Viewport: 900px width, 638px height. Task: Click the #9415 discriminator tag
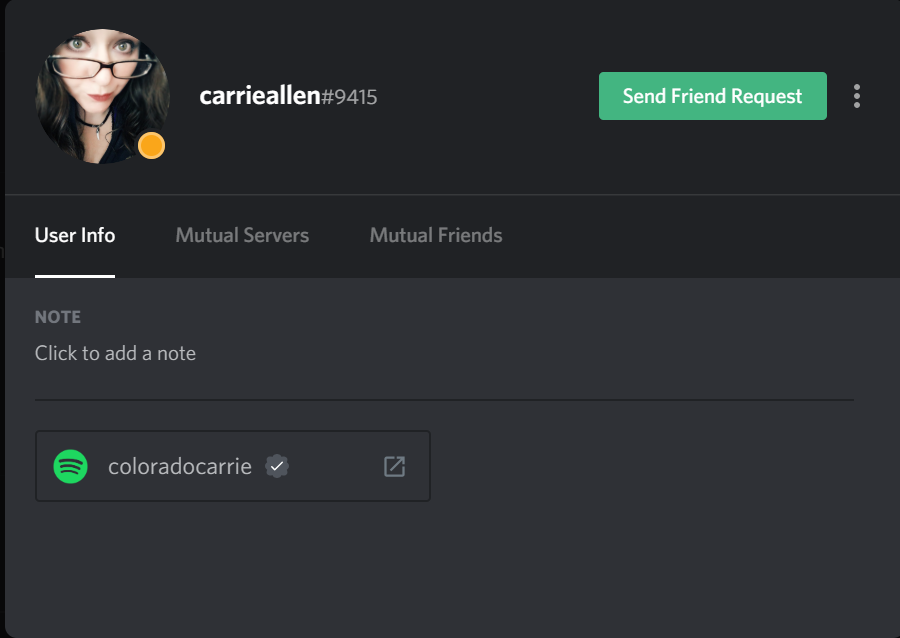348,97
